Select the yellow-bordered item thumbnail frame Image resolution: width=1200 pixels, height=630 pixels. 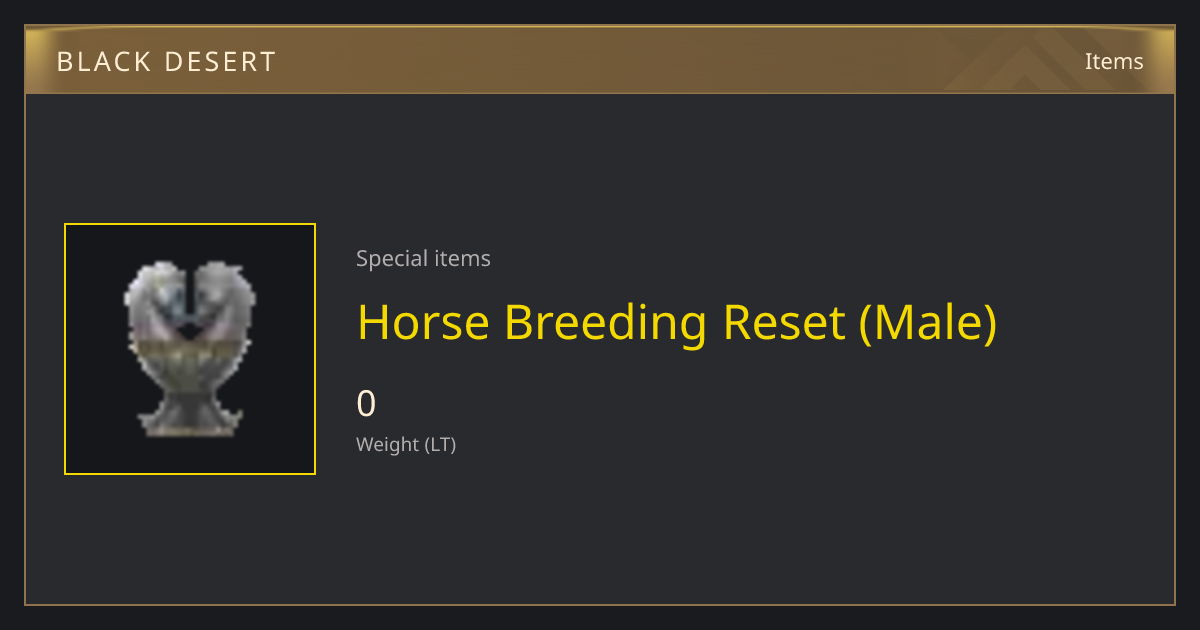coord(190,349)
